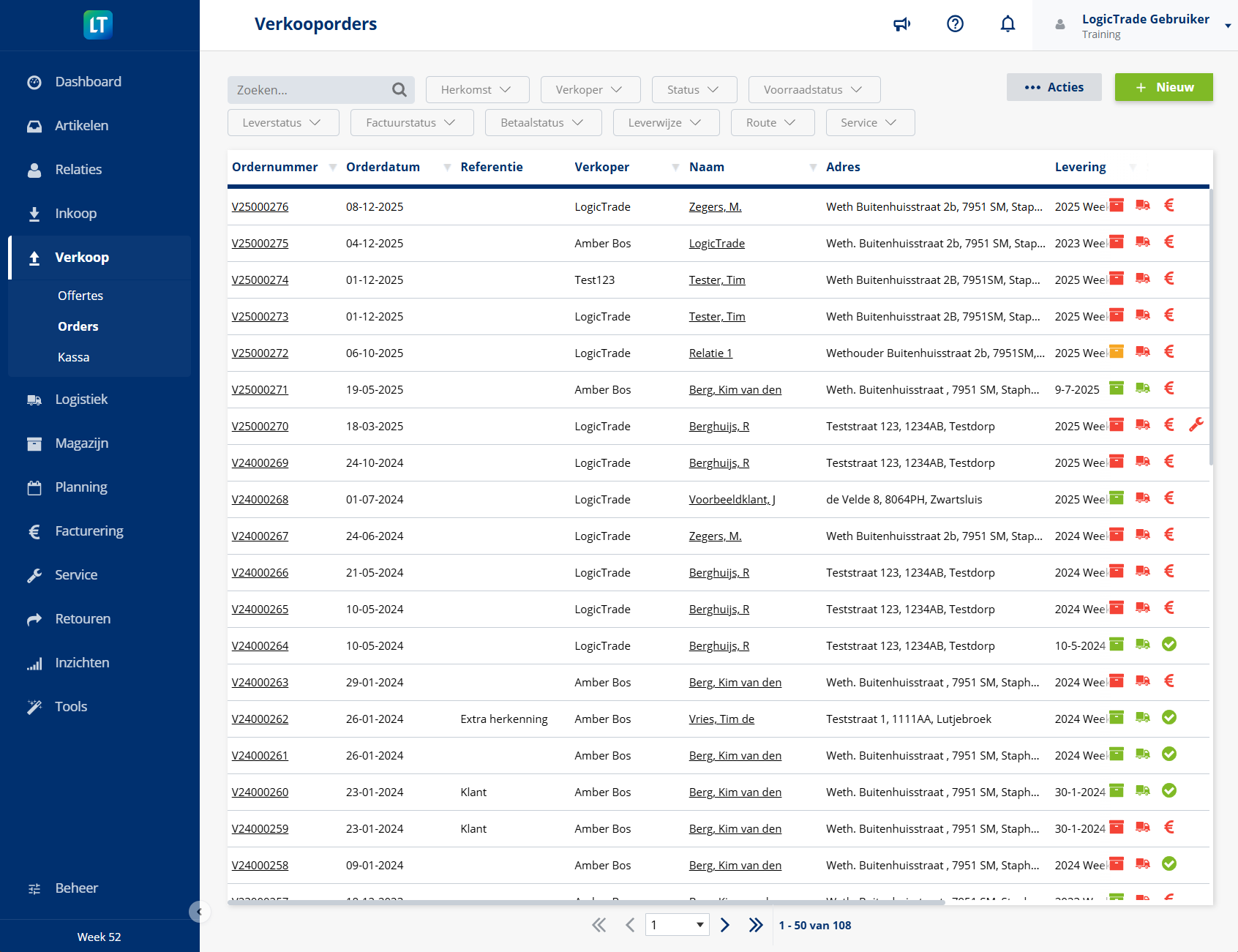1238x952 pixels.
Task: Navigate to the Facturering sidebar section
Action: click(x=89, y=531)
